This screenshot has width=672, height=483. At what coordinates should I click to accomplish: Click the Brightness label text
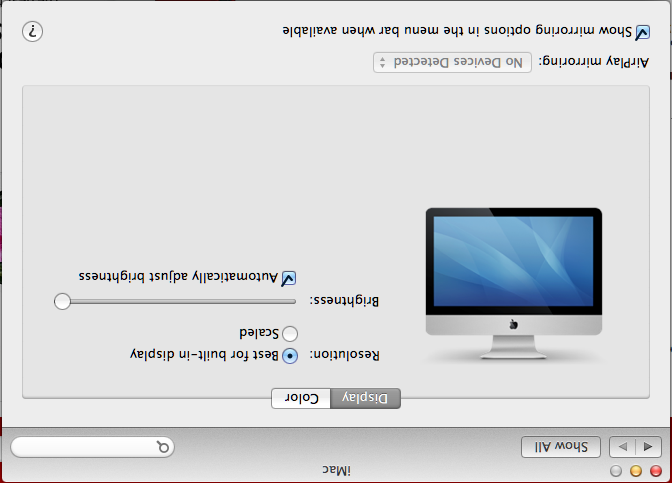pos(344,300)
